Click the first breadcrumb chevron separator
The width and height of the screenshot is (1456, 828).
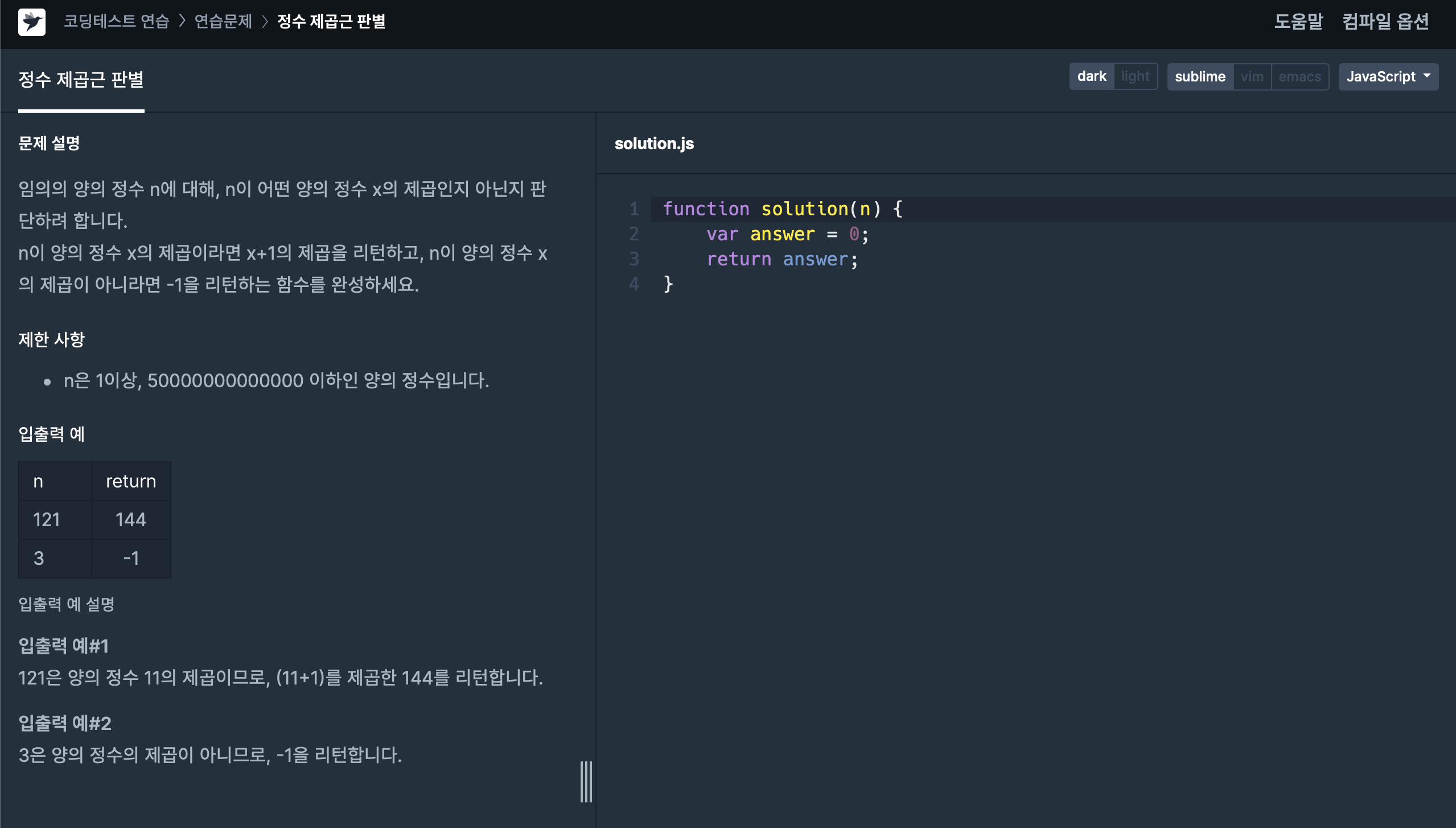(x=182, y=22)
